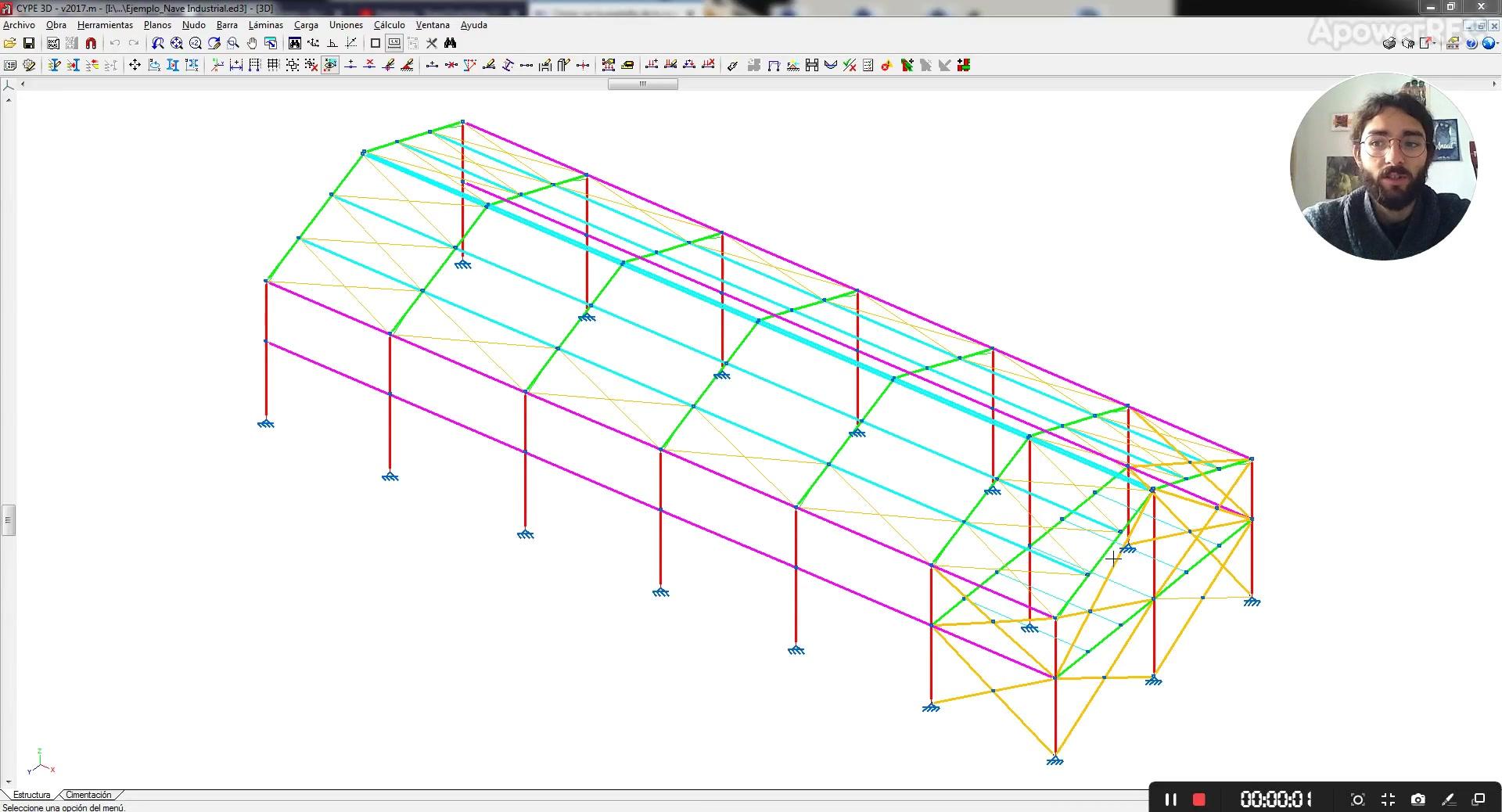Screen dimensions: 1502x812
Task: Click the horizontal scrollbar thumb
Action: point(642,84)
